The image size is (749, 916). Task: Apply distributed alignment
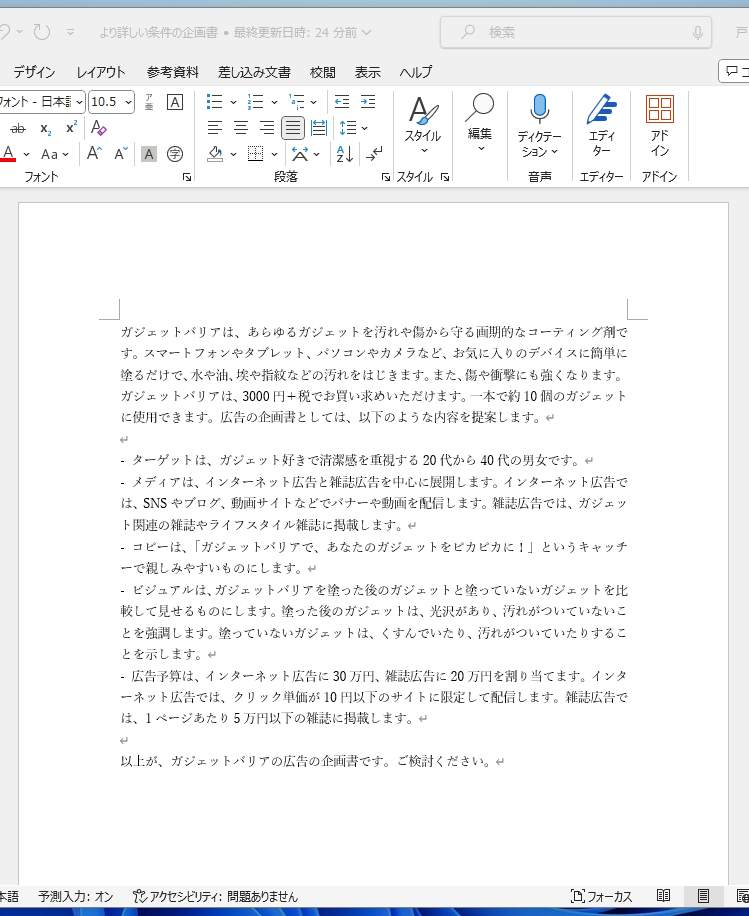pyautogui.click(x=319, y=128)
